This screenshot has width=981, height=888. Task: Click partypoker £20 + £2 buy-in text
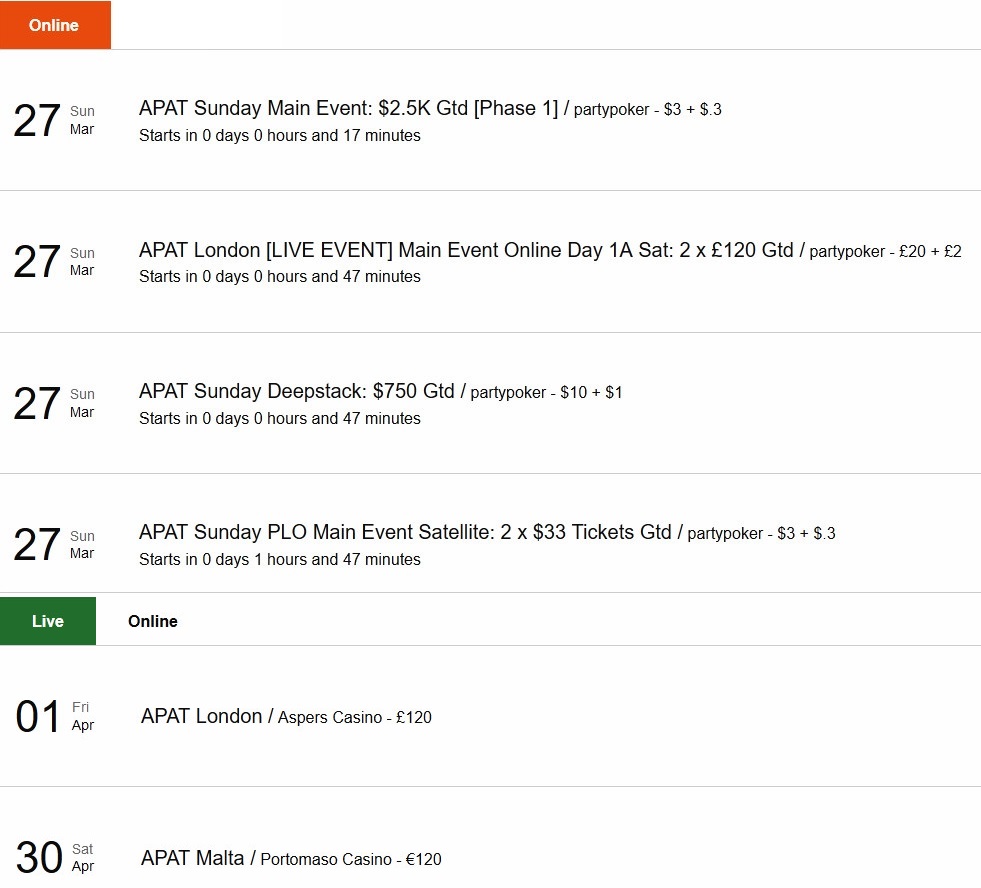tap(885, 252)
